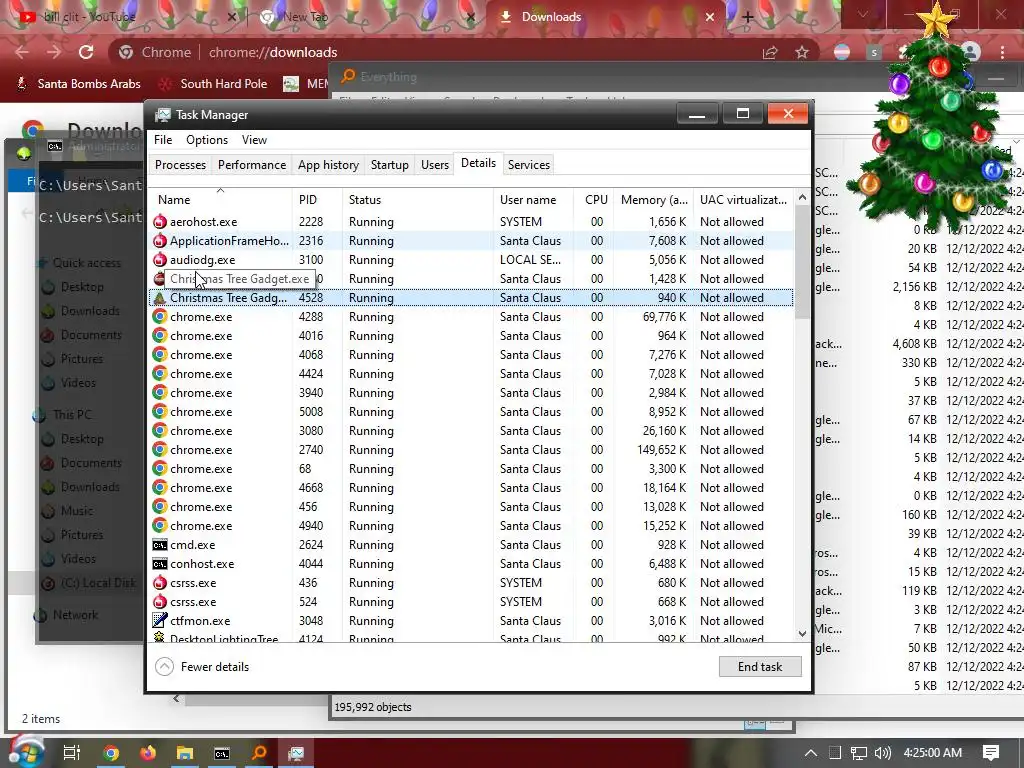Screen dimensions: 1024x768
Task: Switch to the Performance tab
Action: (252, 165)
